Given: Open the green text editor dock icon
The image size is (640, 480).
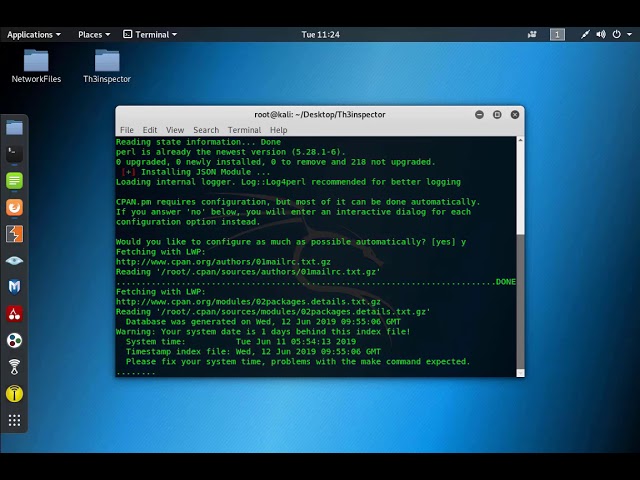Looking at the screenshot, I should pos(14,181).
